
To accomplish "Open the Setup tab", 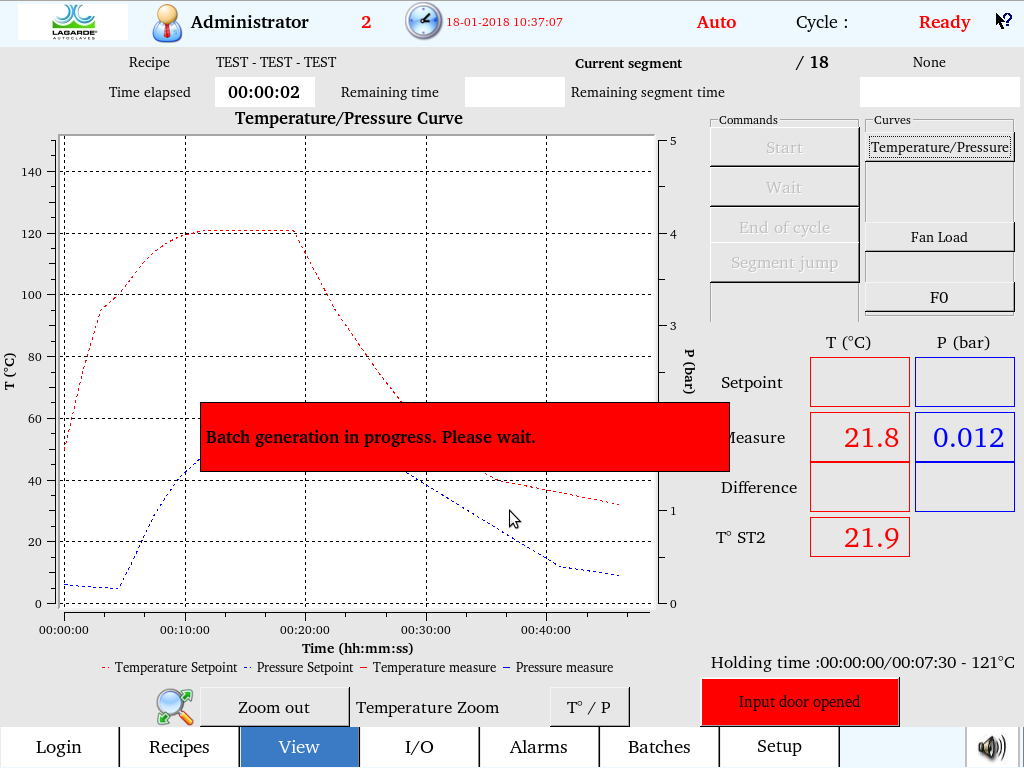I will pos(779,747).
